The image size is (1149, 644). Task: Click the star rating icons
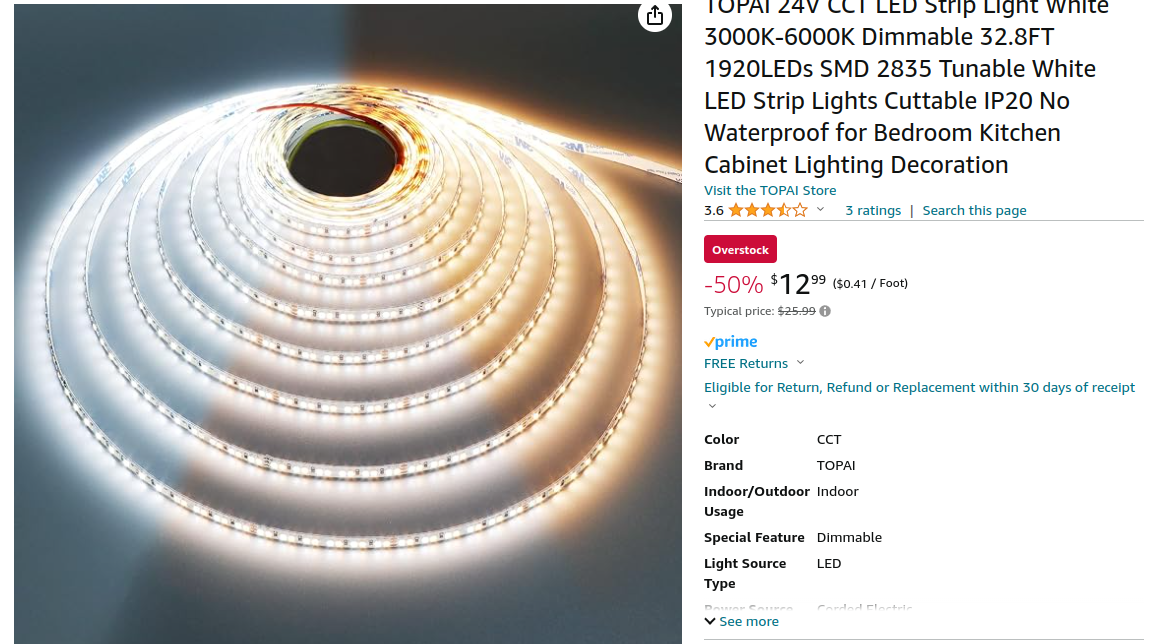coord(768,211)
